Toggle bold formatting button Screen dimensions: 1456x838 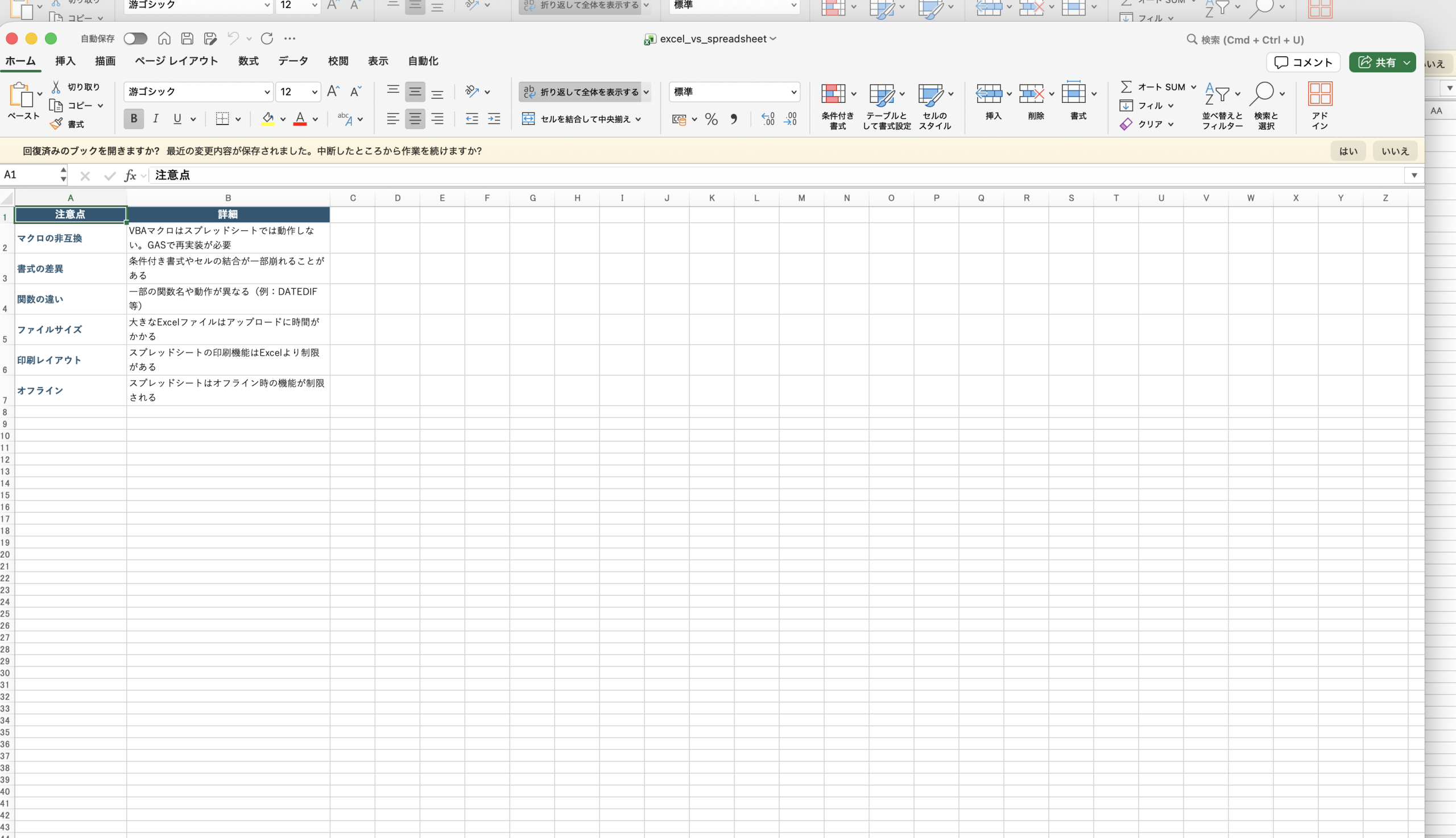pos(134,119)
